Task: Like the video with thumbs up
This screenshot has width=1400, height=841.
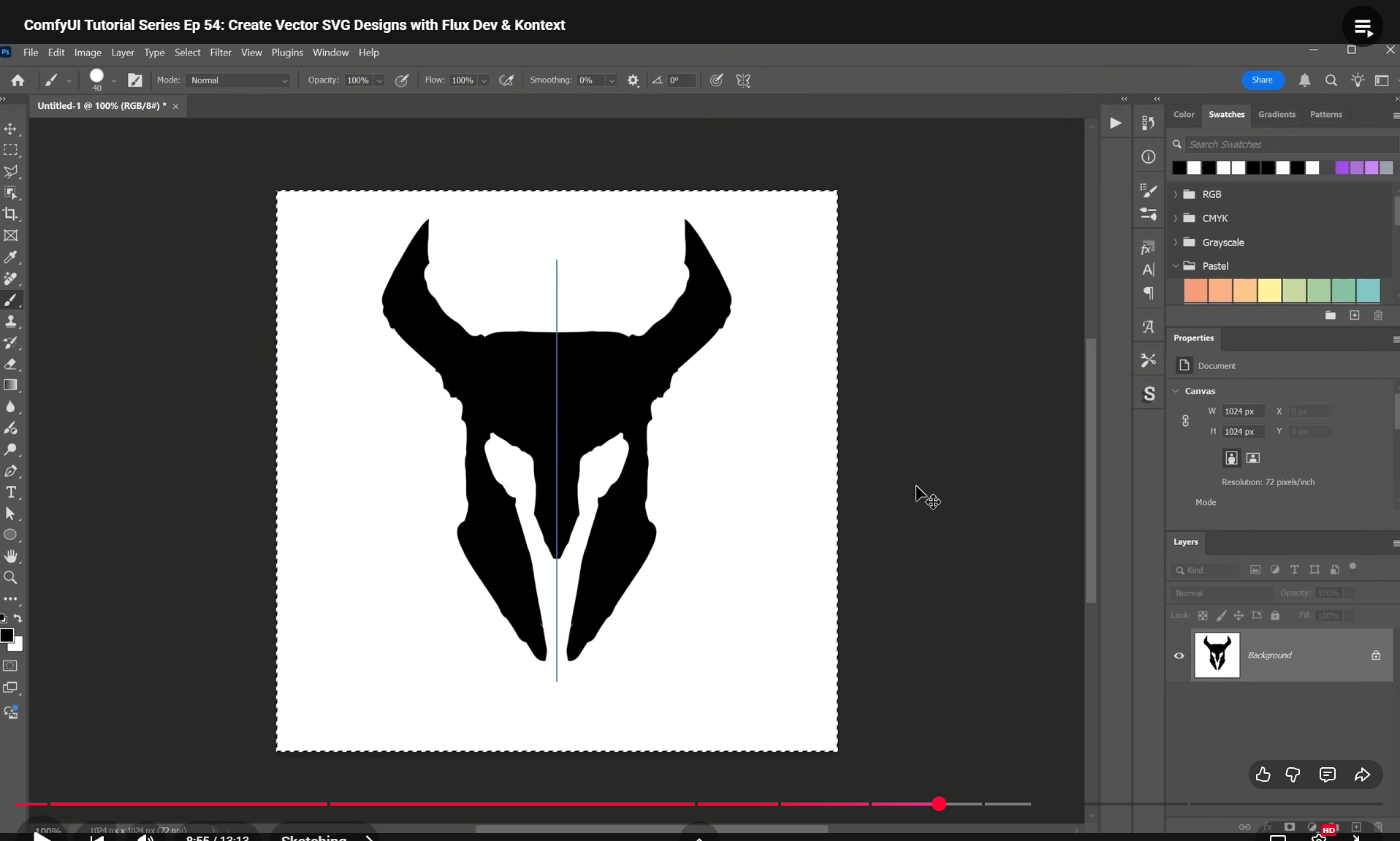Action: coord(1263,775)
